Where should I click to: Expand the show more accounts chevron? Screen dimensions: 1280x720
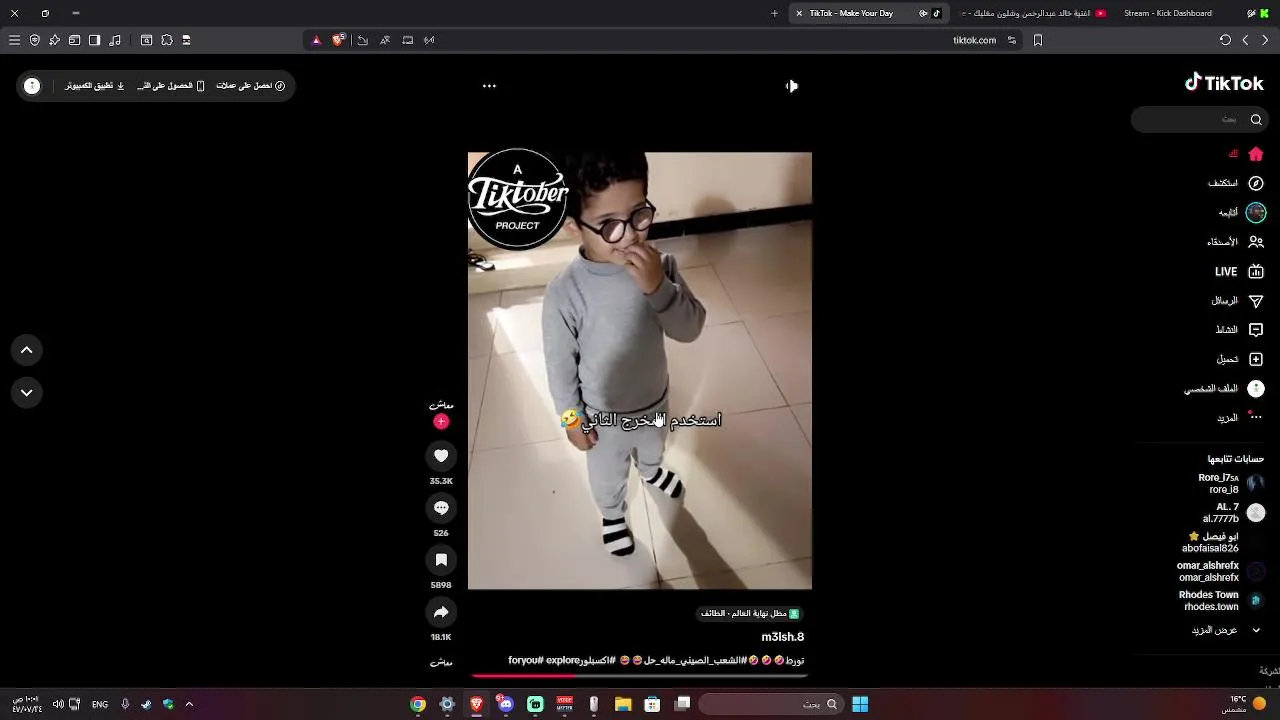point(1256,630)
